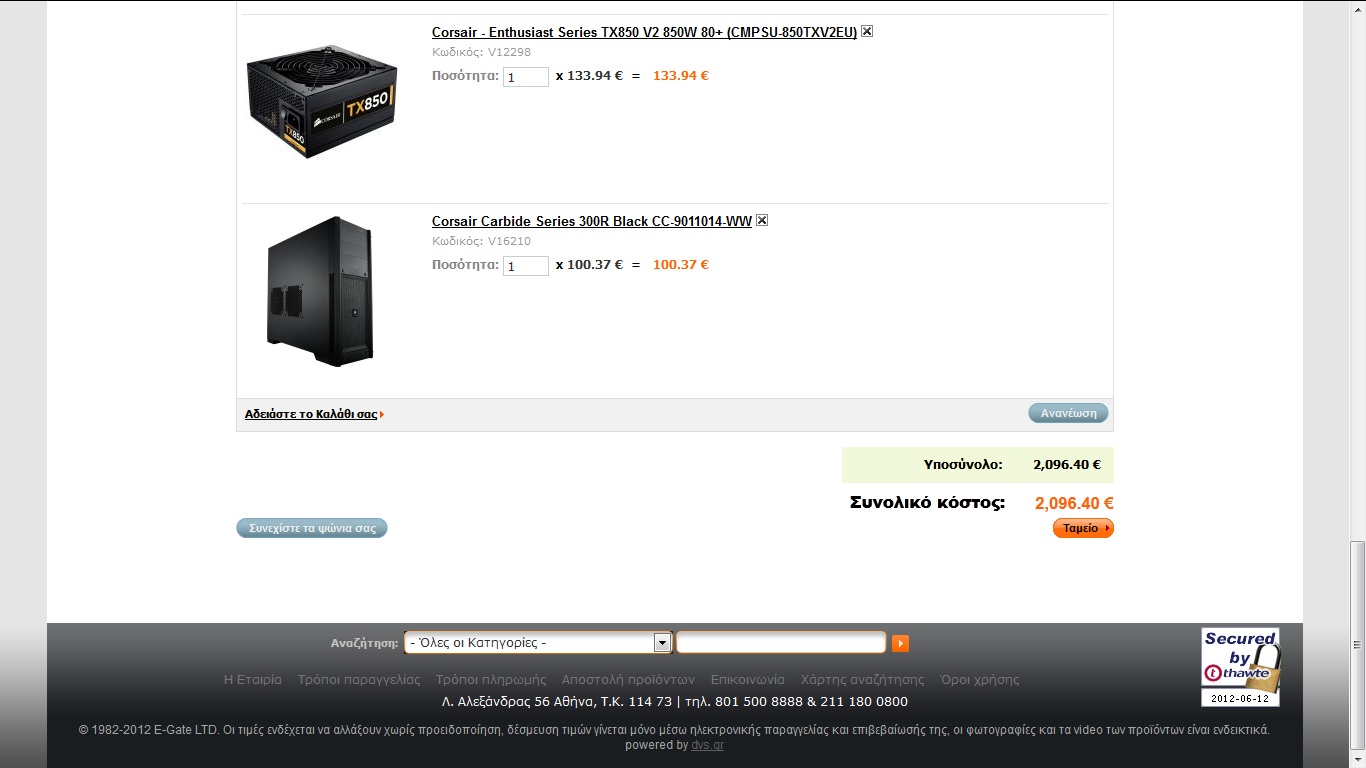Remove Corsair Carbide 300R with X icon
The width and height of the screenshot is (1366, 768).
762,220
